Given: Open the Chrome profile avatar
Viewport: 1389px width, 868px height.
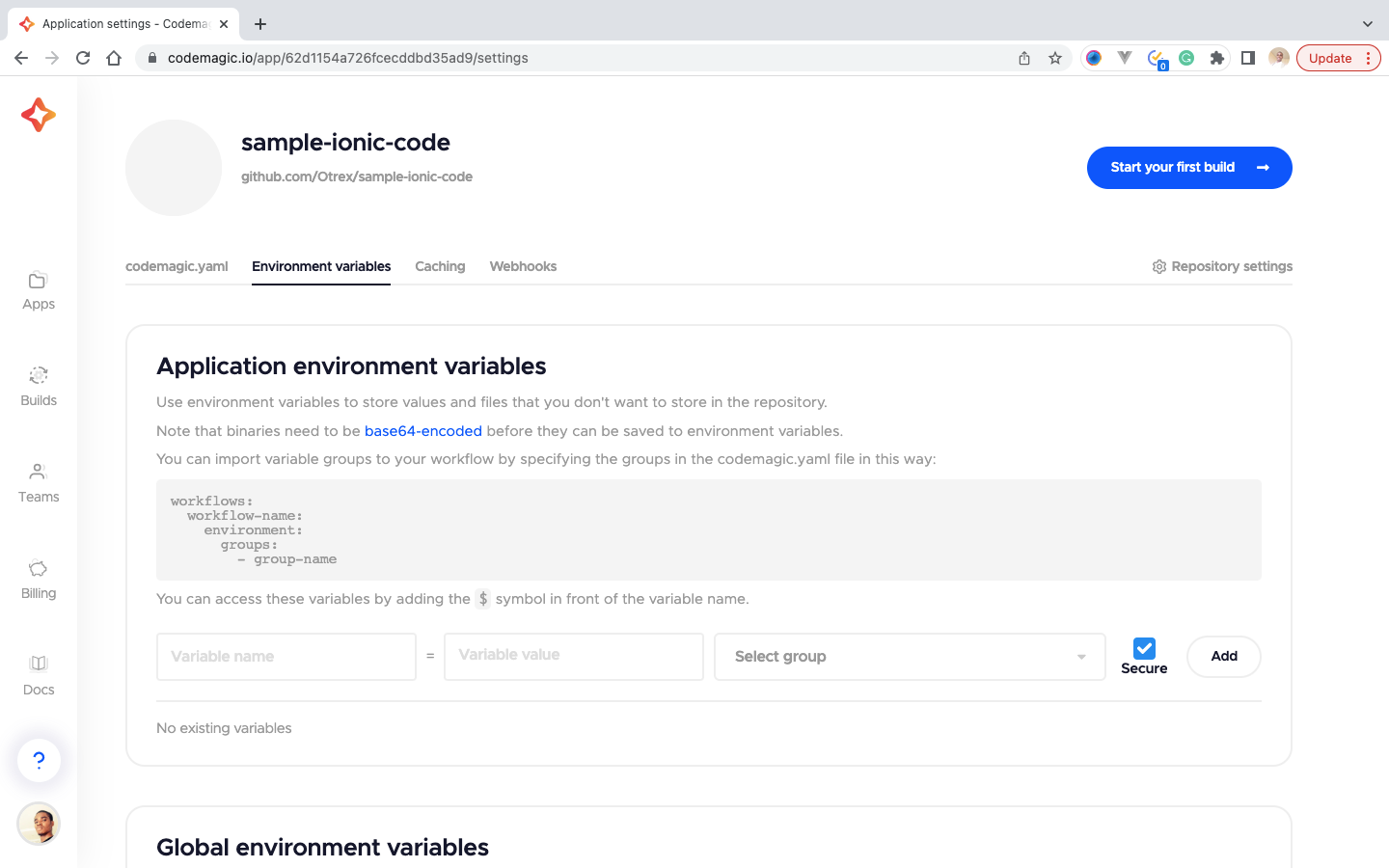Looking at the screenshot, I should pyautogui.click(x=1279, y=58).
